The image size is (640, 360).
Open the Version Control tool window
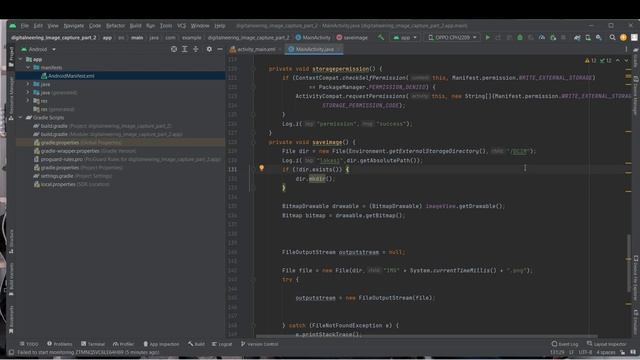(260, 344)
